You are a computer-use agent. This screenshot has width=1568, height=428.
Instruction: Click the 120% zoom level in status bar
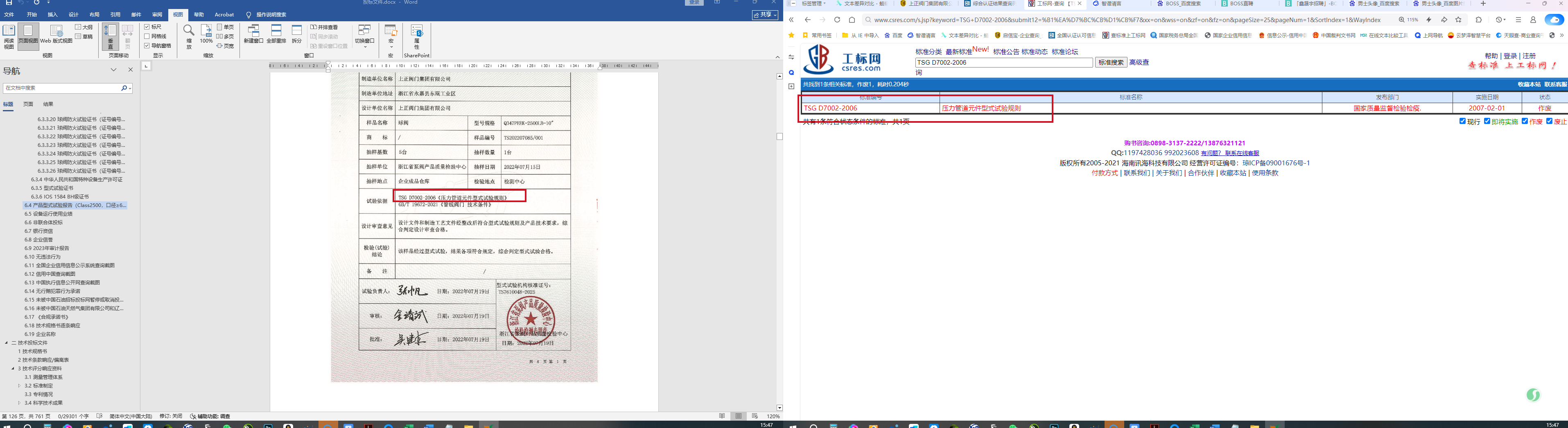tap(773, 417)
